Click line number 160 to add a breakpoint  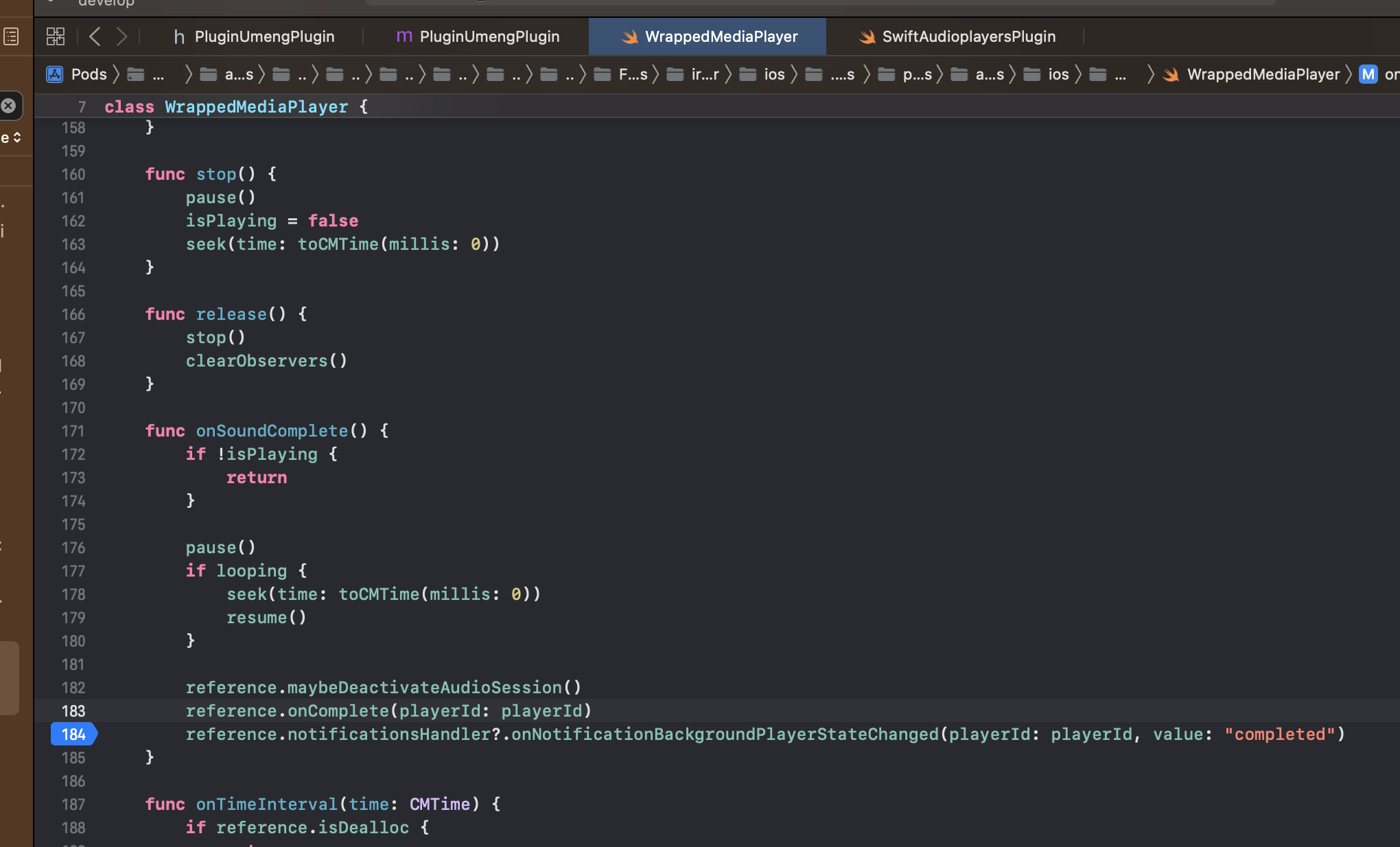tap(73, 174)
